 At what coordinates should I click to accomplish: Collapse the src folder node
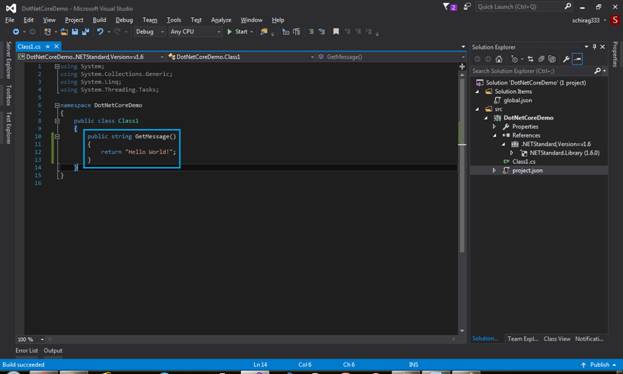point(478,109)
